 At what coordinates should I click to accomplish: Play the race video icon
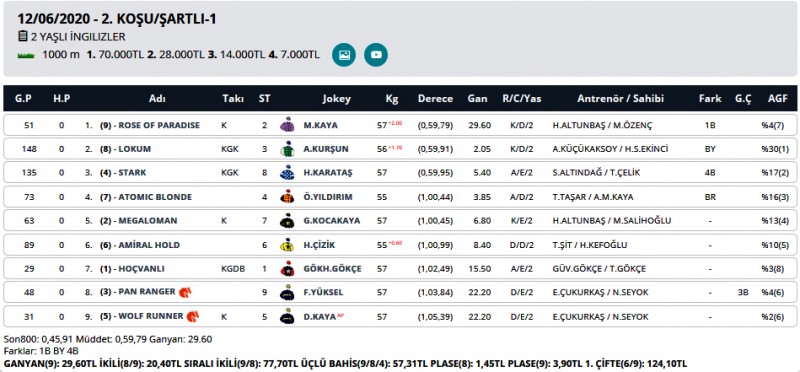click(x=376, y=55)
